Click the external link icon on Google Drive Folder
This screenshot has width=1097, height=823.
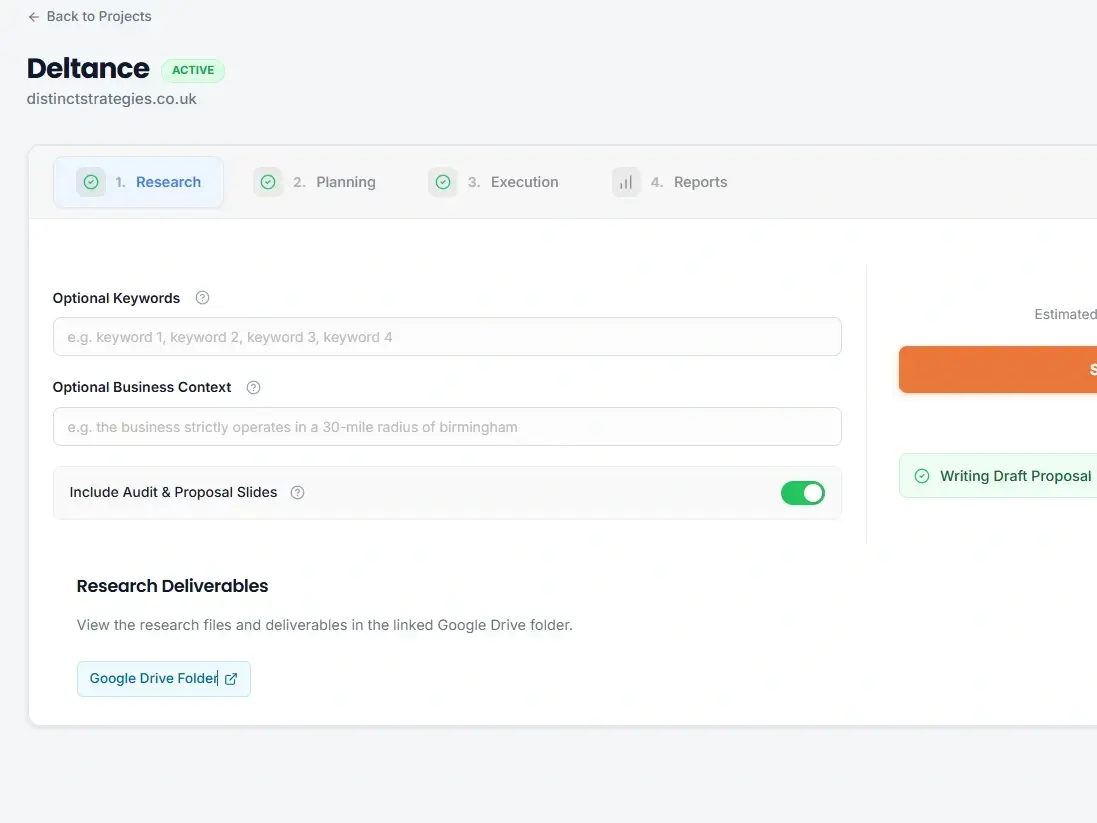pyautogui.click(x=231, y=679)
